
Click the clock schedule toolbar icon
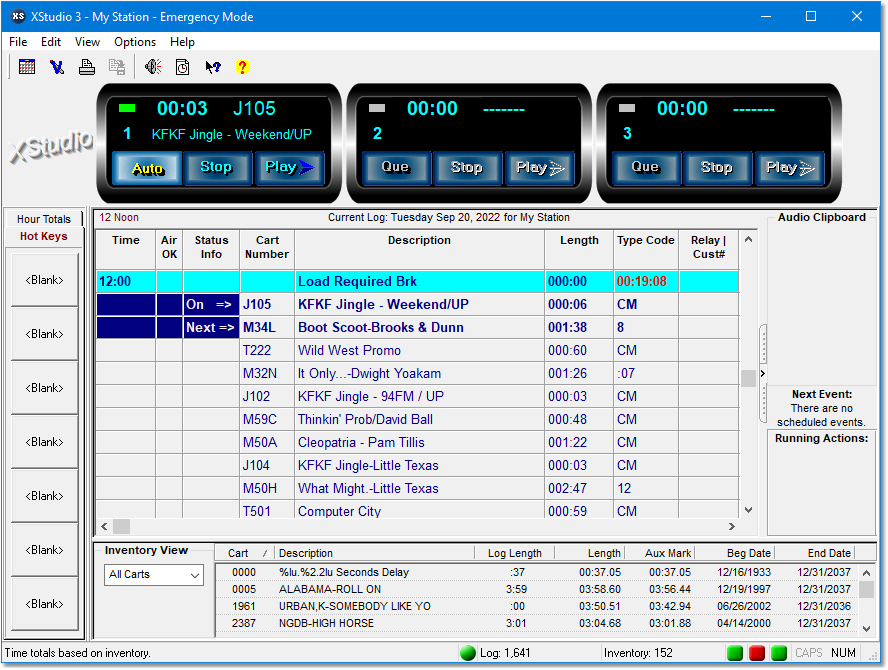coord(182,67)
